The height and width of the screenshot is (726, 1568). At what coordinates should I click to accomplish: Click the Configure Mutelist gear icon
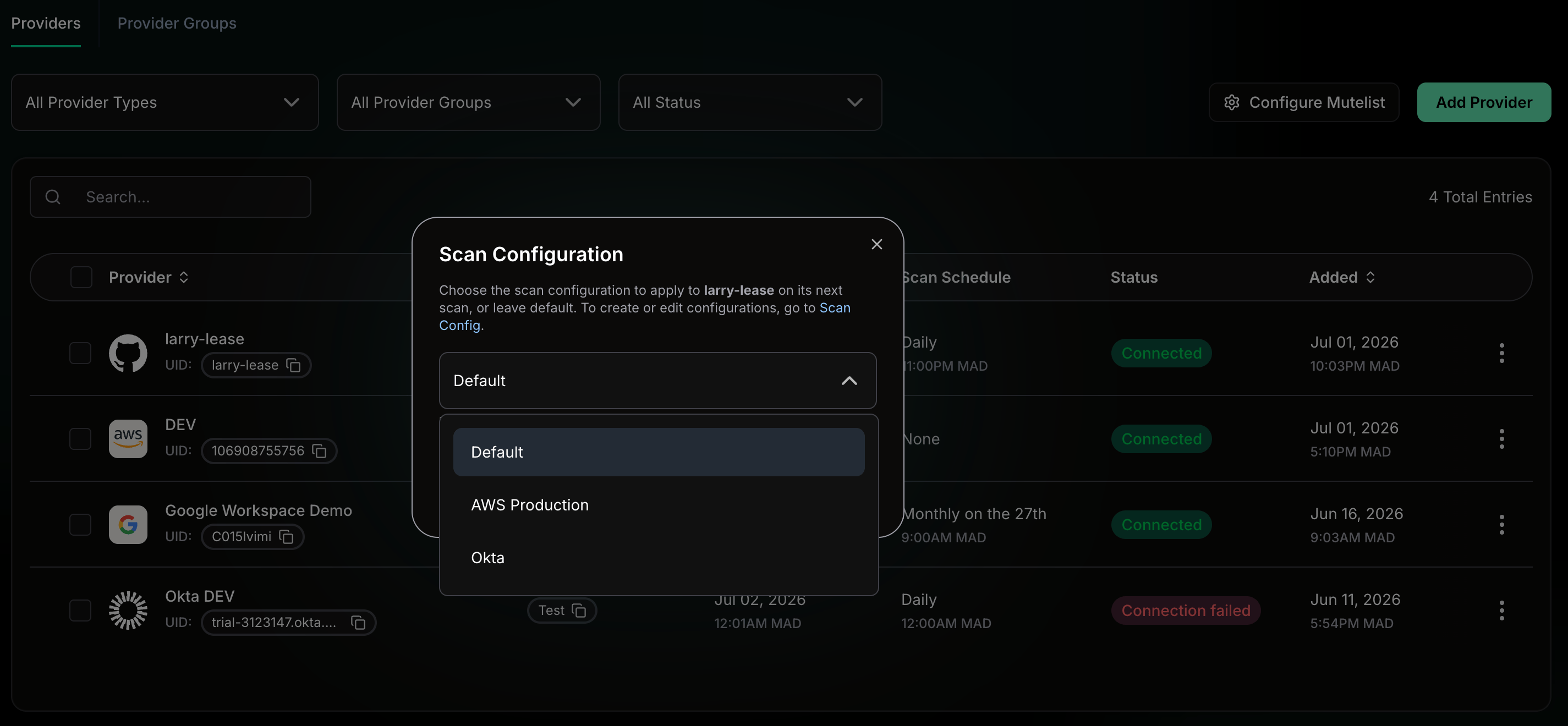[1231, 102]
